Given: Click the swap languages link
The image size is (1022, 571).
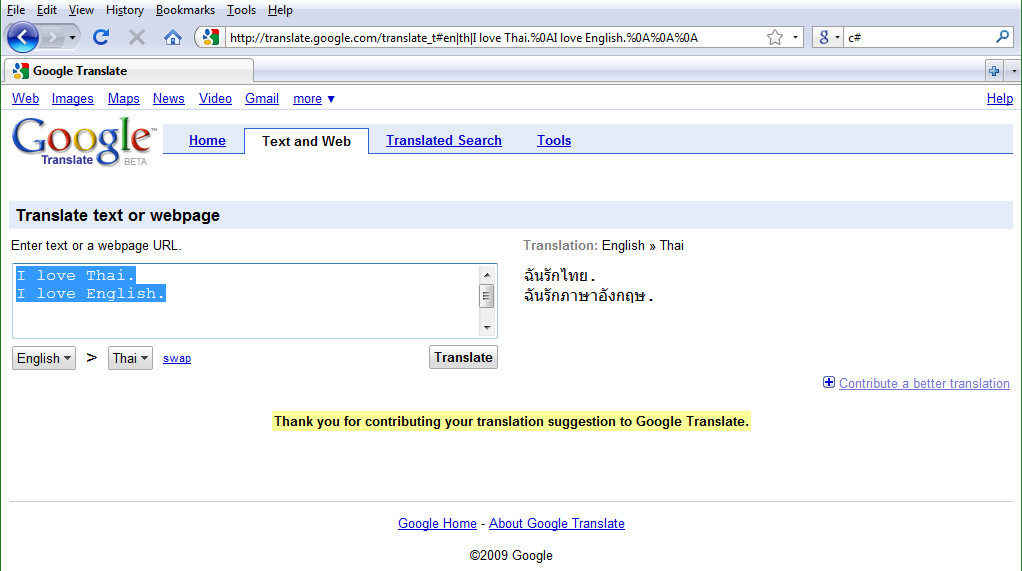Looking at the screenshot, I should coord(177,359).
